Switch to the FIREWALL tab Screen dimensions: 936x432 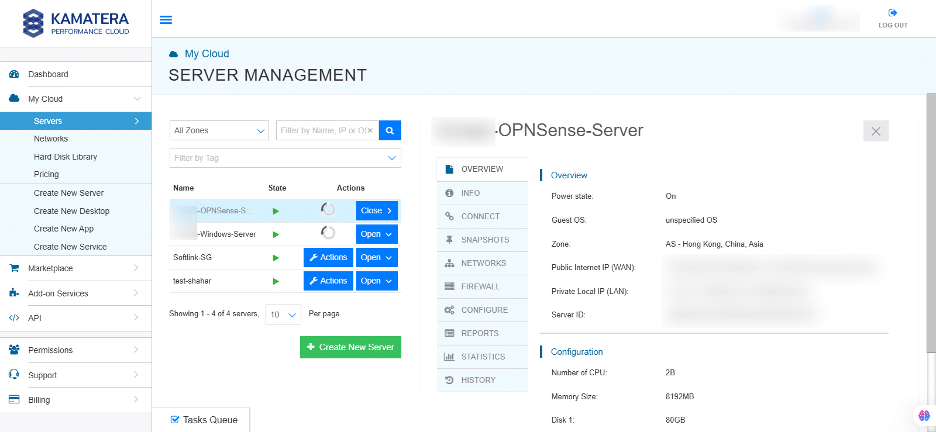pos(482,286)
